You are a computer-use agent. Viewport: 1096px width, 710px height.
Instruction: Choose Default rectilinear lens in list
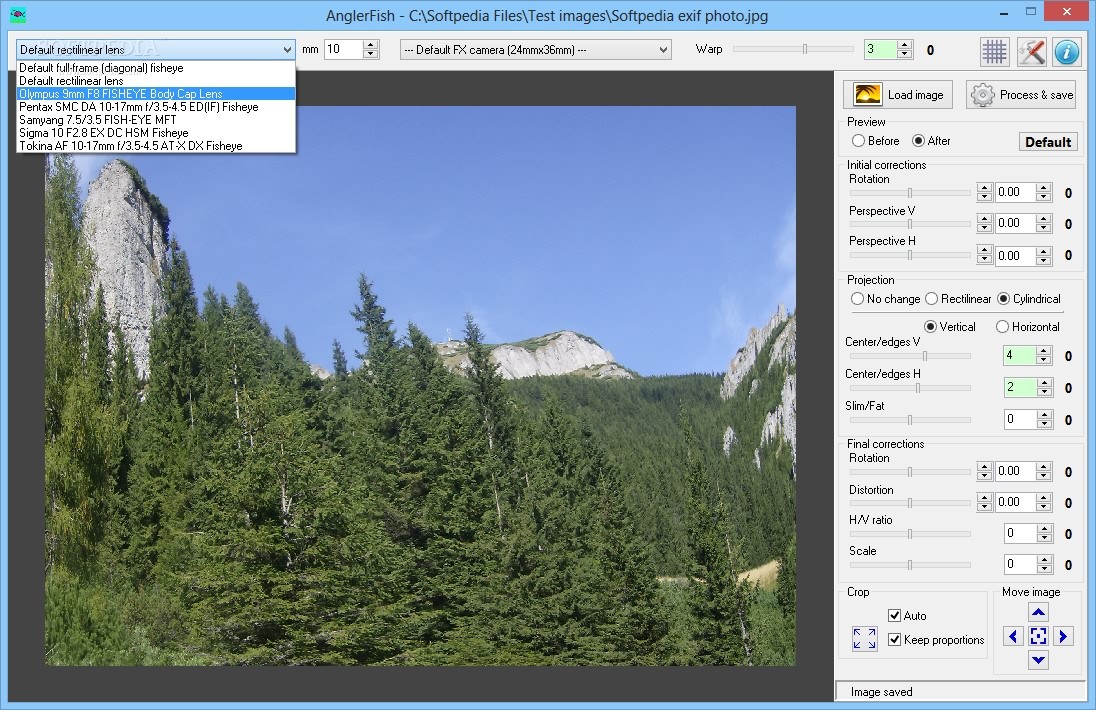click(156, 81)
